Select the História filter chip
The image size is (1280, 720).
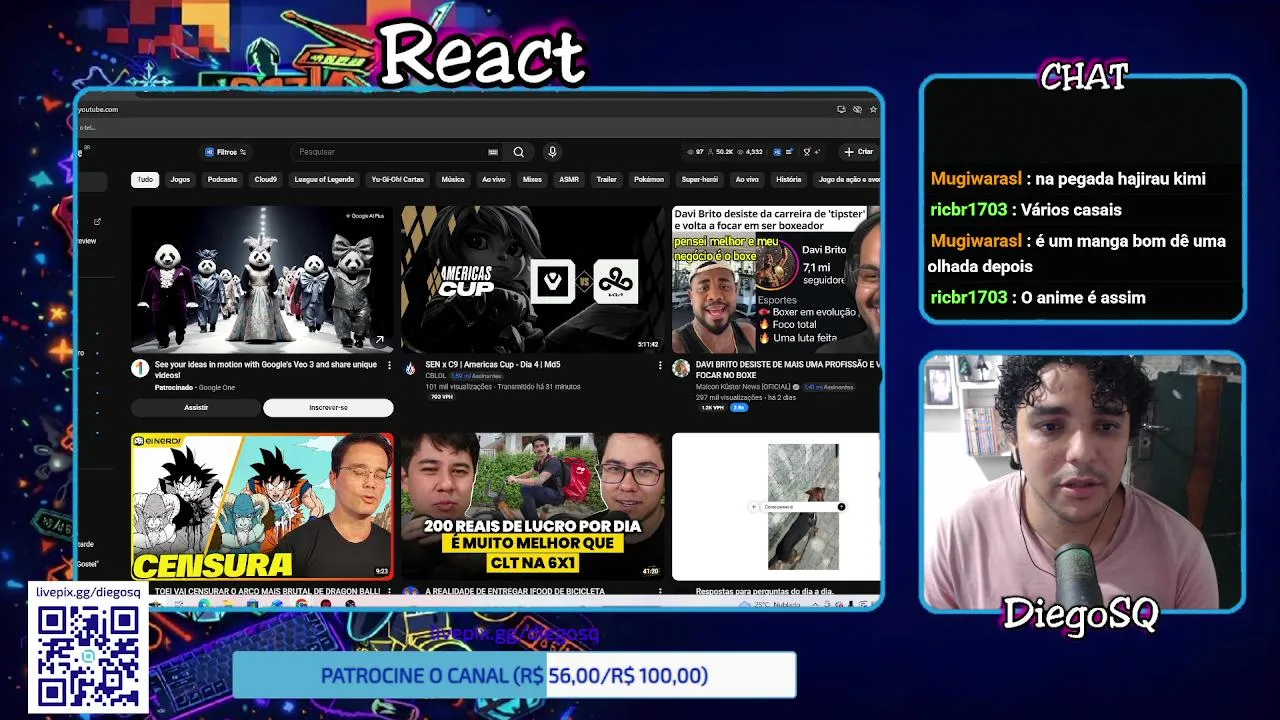point(789,180)
